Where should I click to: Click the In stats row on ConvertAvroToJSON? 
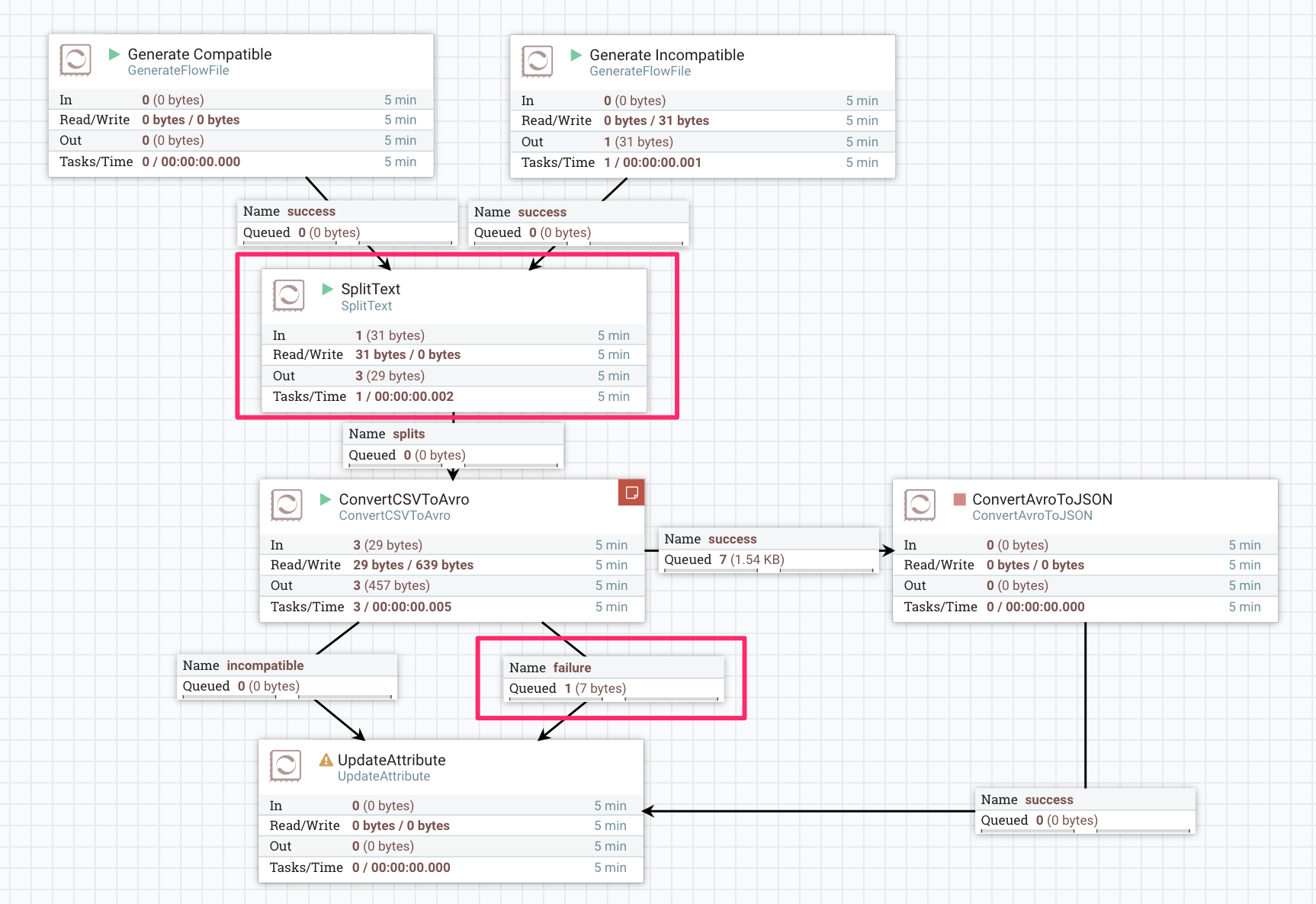click(1014, 544)
